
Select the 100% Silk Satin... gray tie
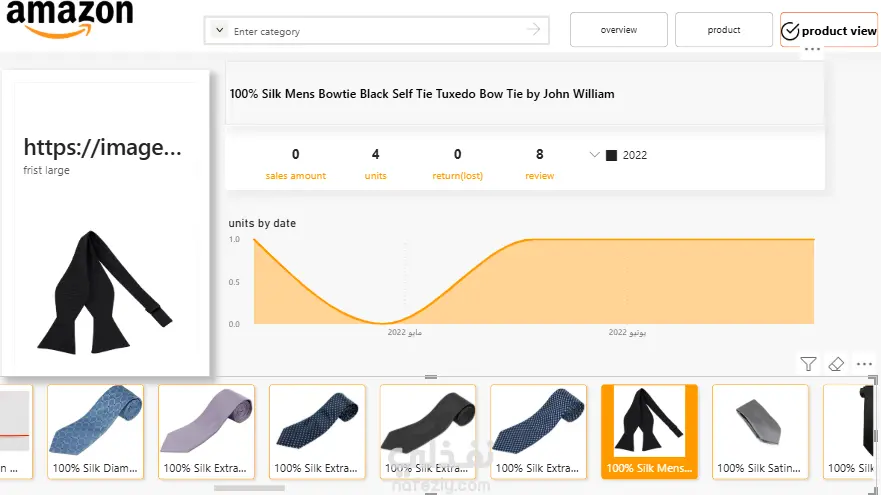pos(760,432)
